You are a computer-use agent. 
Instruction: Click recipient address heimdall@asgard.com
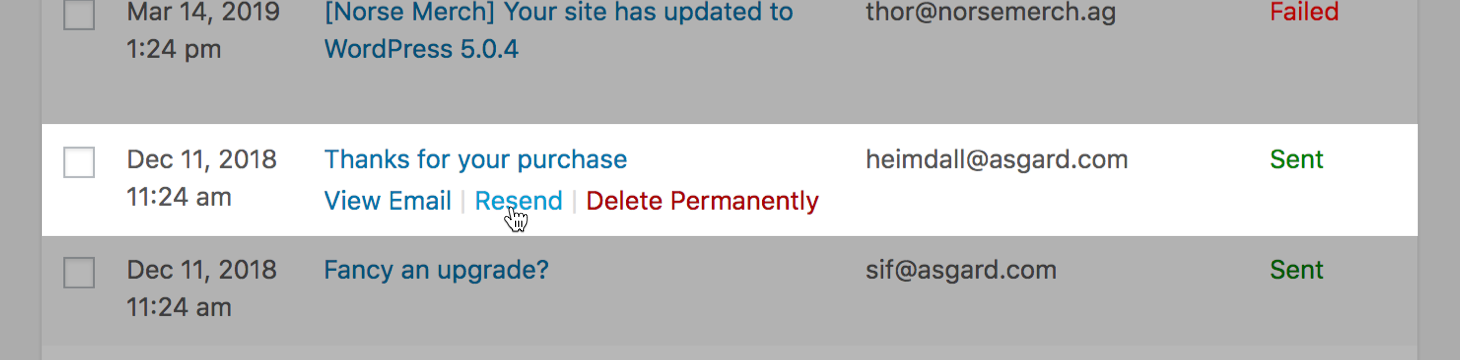tap(997, 159)
